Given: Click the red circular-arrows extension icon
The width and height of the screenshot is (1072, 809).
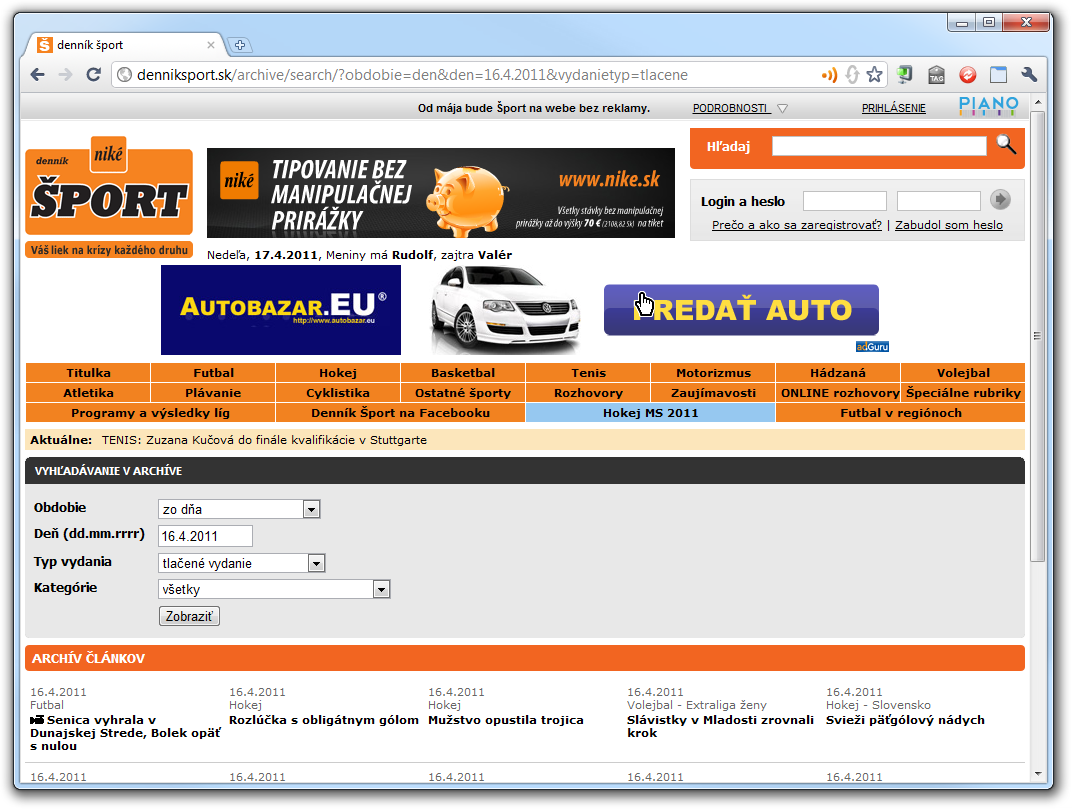Looking at the screenshot, I should click(x=967, y=75).
